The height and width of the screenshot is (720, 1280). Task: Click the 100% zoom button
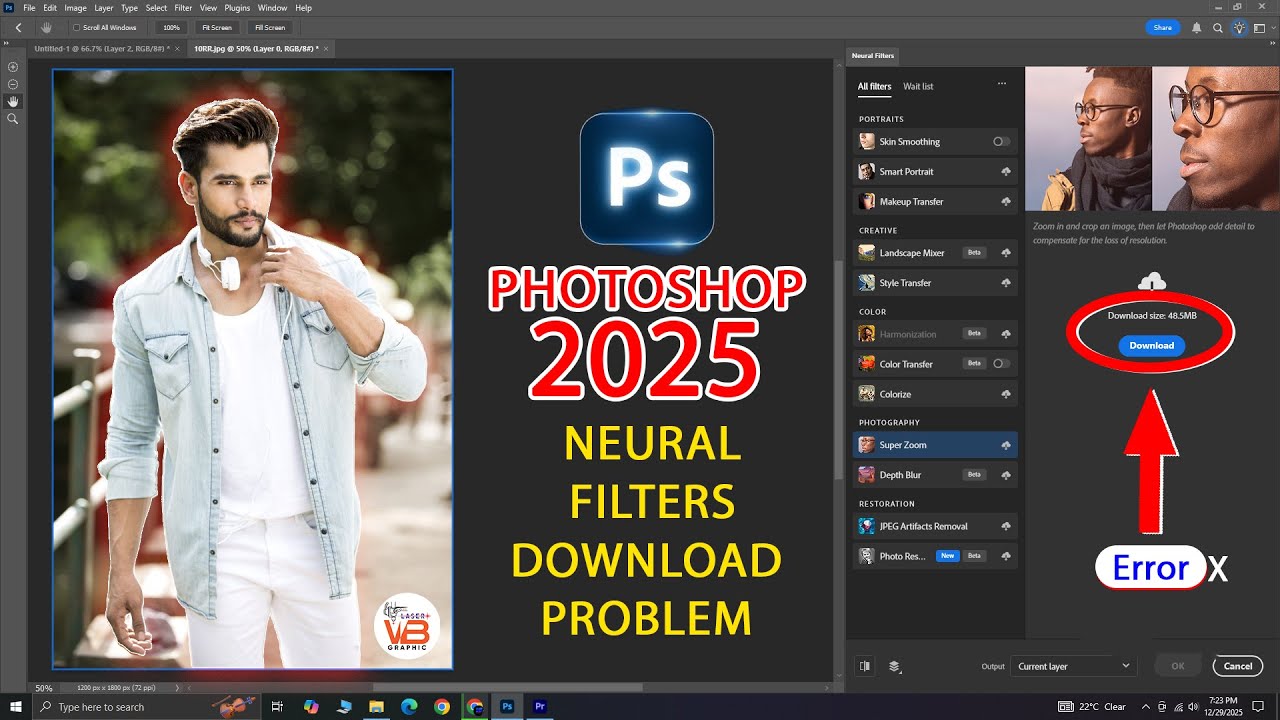172,28
